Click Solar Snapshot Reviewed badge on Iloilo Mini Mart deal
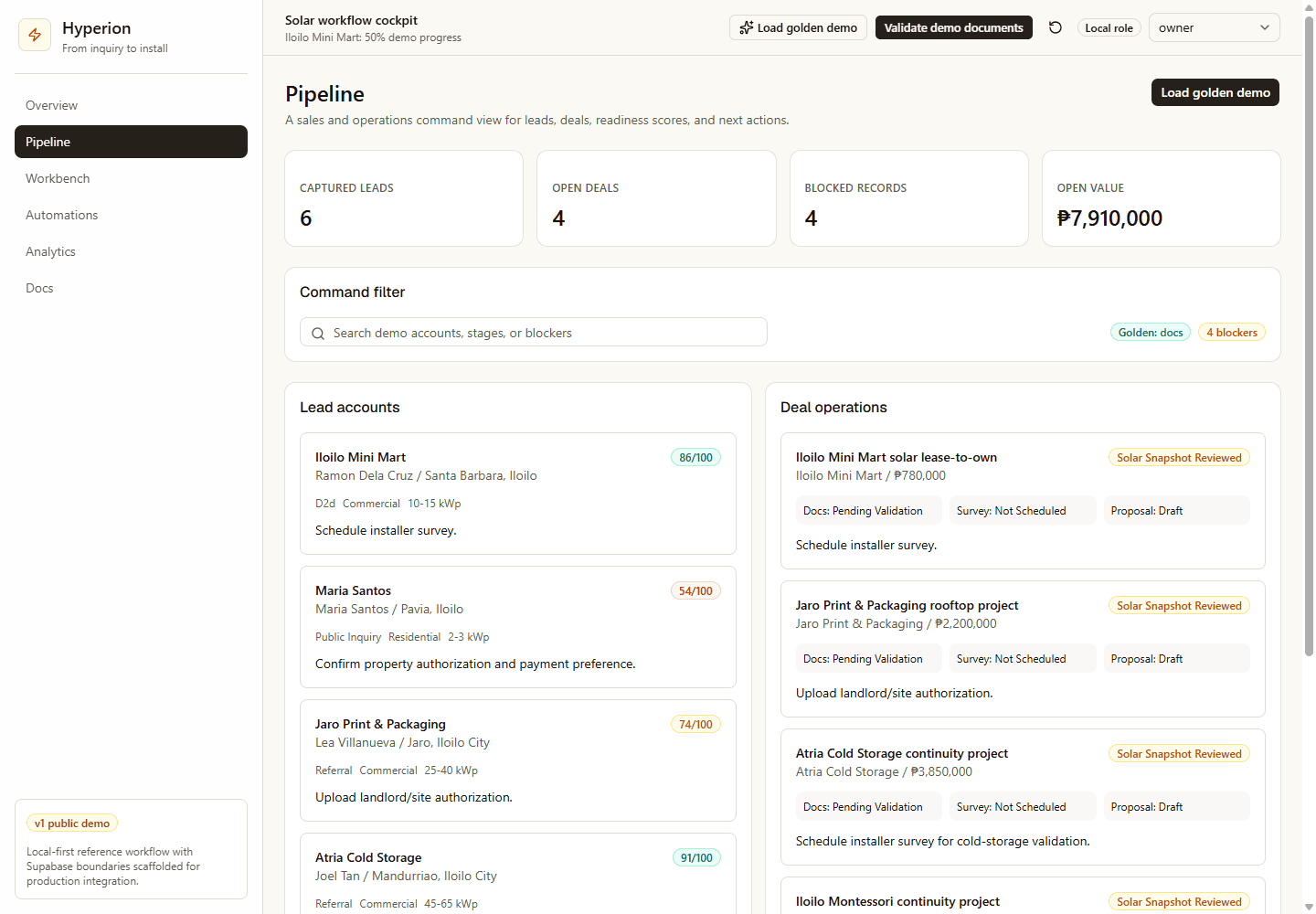1316x914 pixels. [1179, 458]
